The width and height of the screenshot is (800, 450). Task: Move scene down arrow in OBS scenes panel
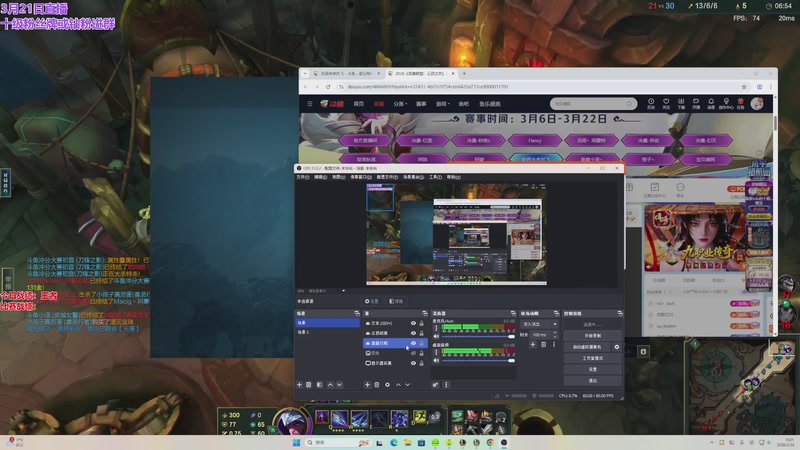point(339,385)
